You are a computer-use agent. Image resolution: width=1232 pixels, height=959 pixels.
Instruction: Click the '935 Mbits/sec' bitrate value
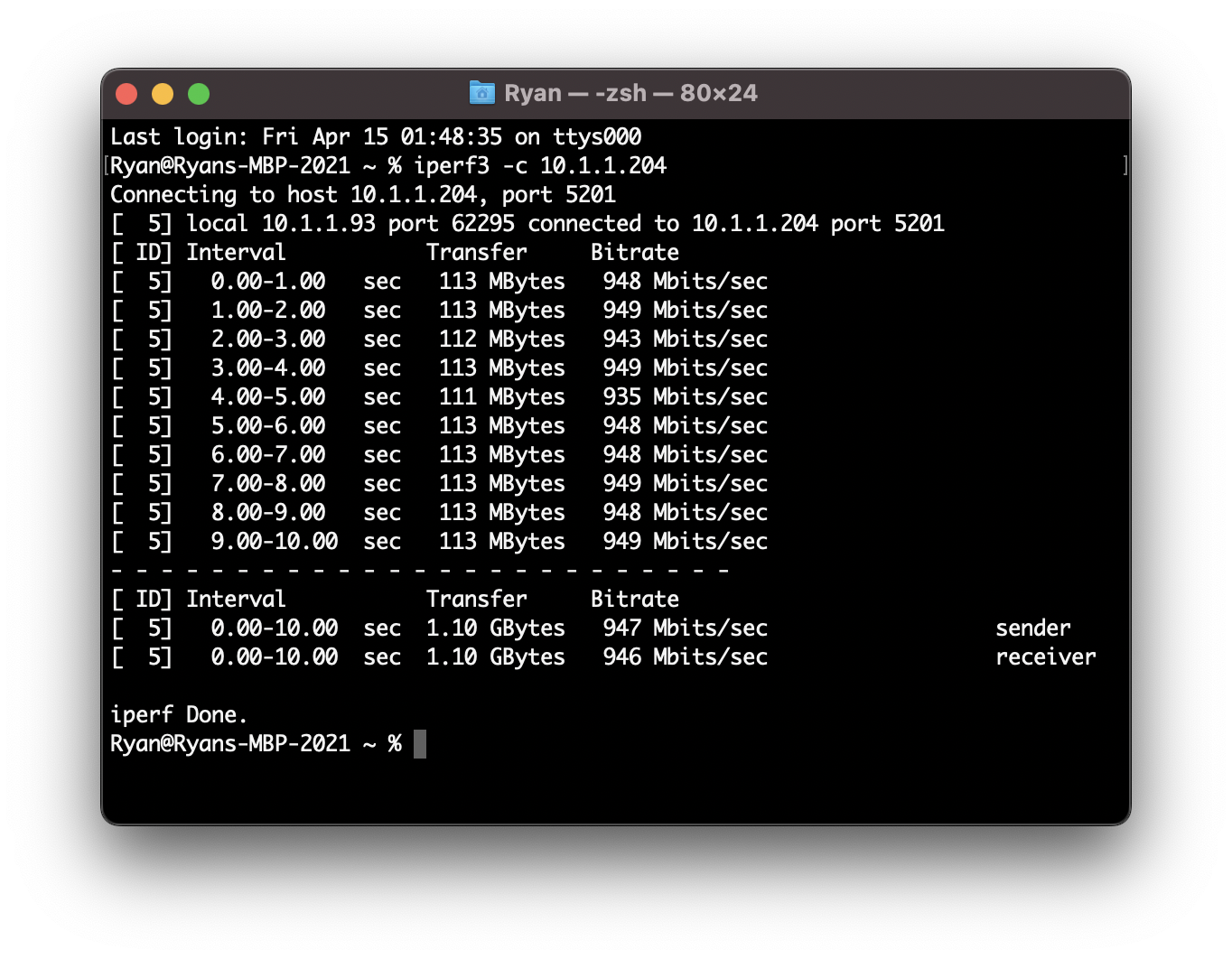pos(686,397)
